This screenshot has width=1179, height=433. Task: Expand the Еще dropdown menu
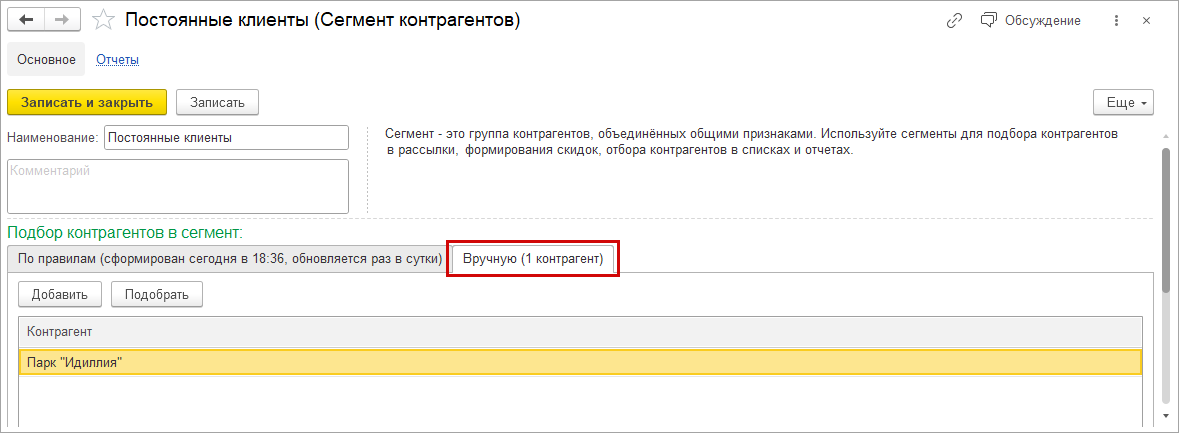click(x=1125, y=102)
